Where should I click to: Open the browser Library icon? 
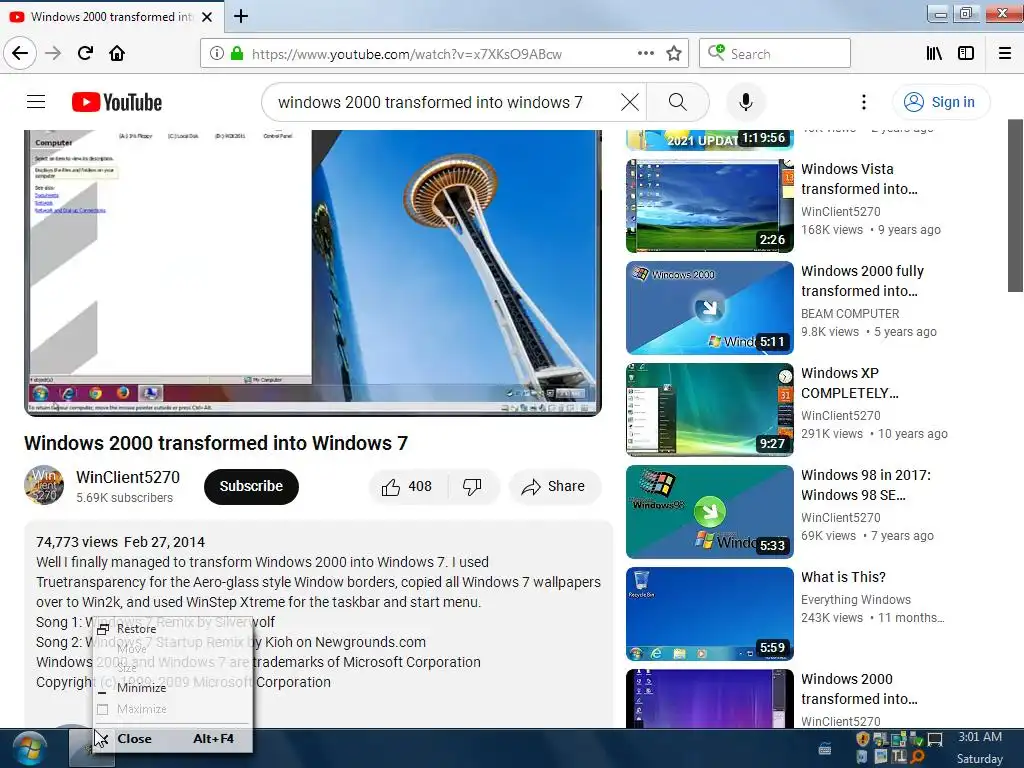934,54
